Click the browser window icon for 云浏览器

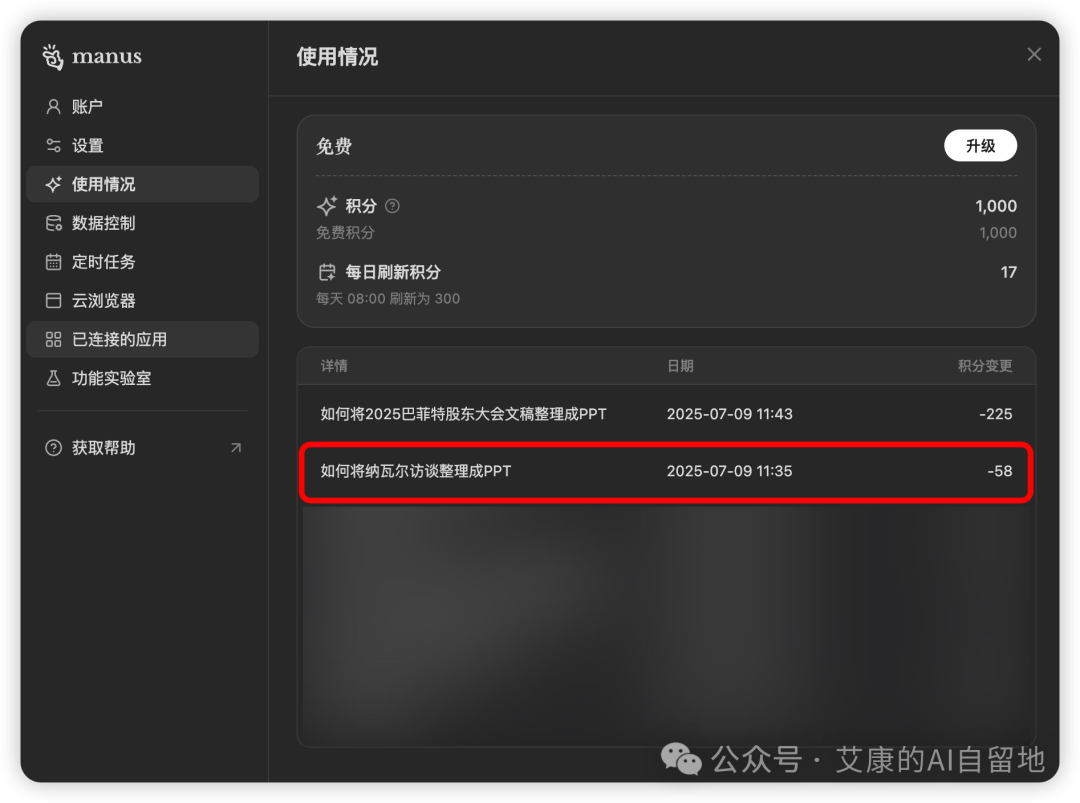[x=53, y=300]
